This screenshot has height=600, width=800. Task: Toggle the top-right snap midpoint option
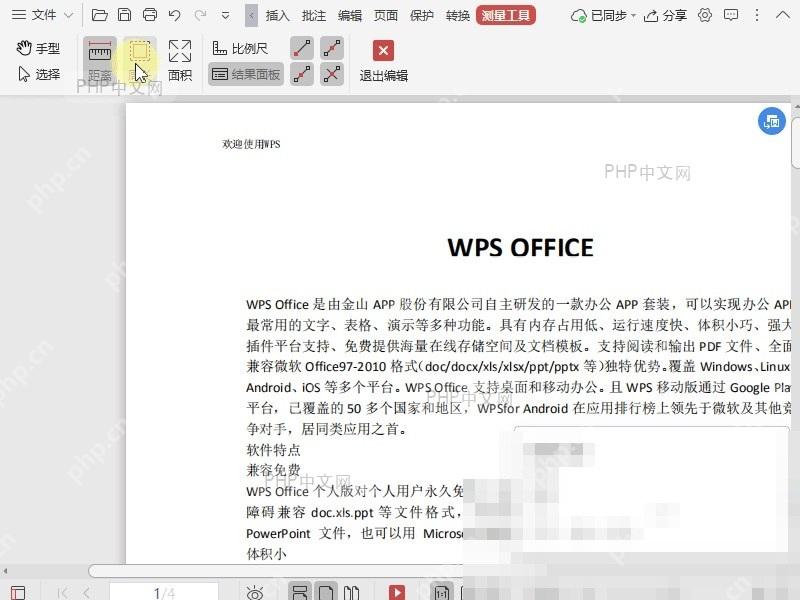tap(332, 48)
